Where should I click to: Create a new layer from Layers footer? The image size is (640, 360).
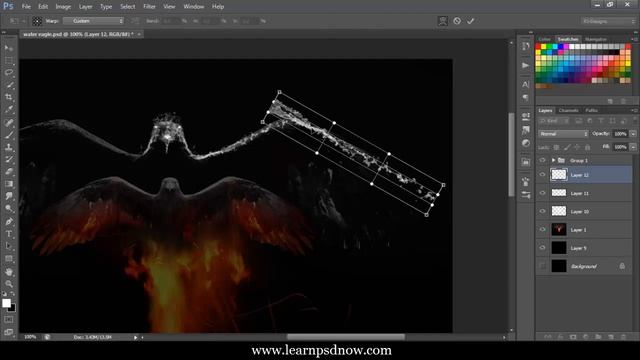(x=611, y=337)
